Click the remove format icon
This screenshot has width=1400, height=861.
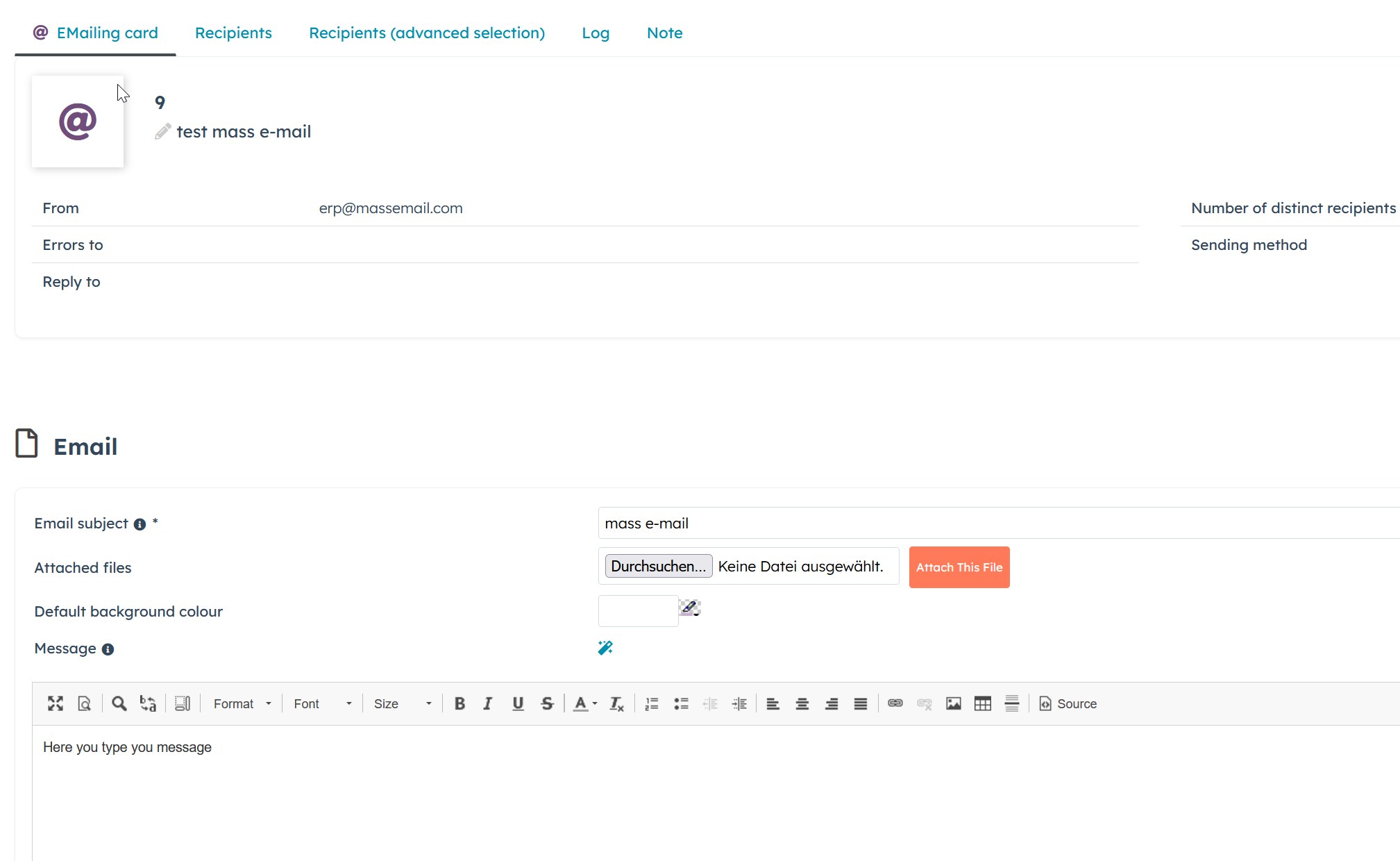pyautogui.click(x=616, y=703)
